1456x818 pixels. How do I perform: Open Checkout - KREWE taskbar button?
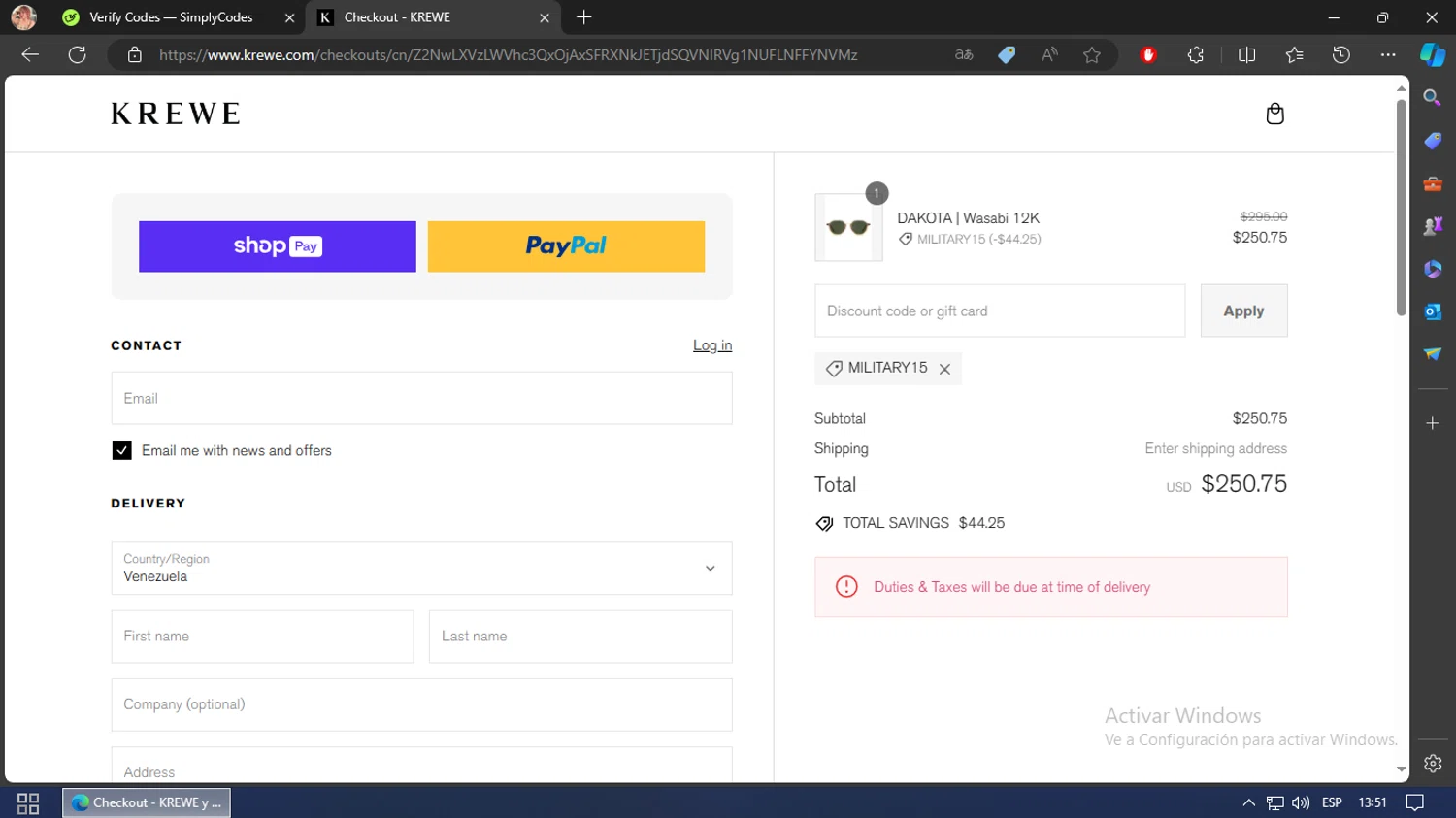(x=147, y=802)
